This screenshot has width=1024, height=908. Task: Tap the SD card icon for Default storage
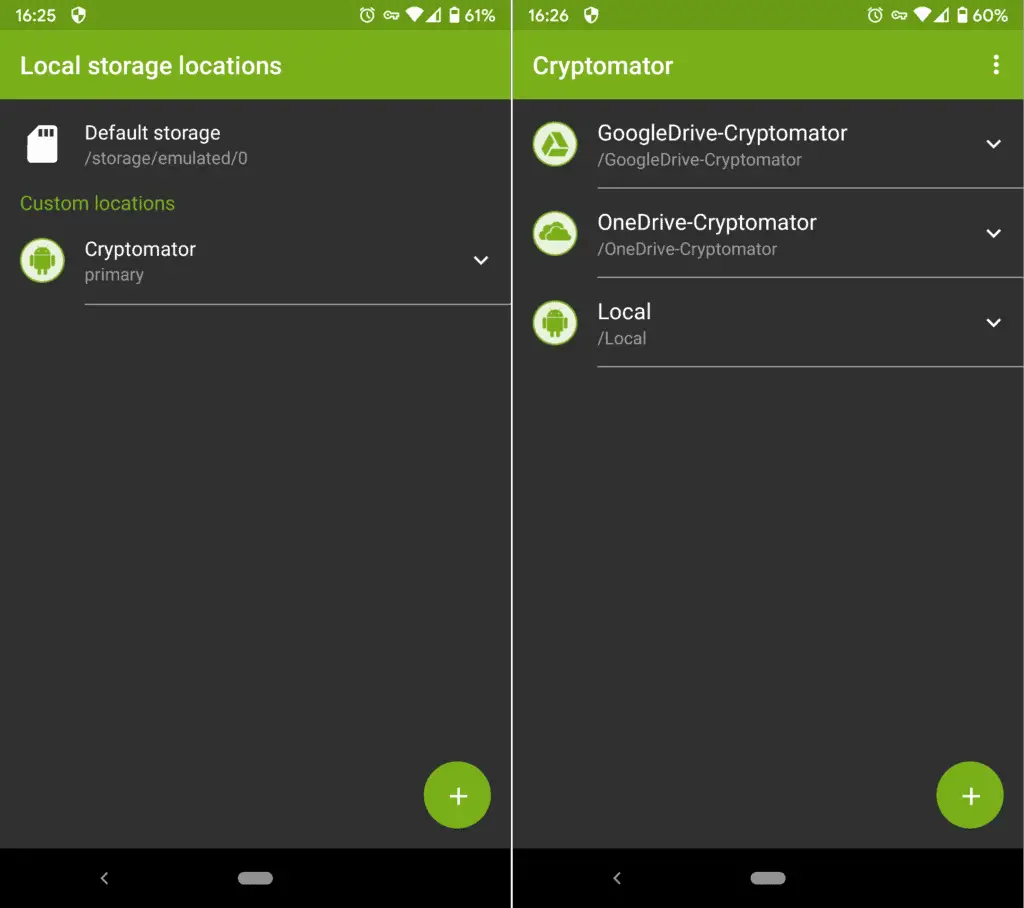click(42, 144)
